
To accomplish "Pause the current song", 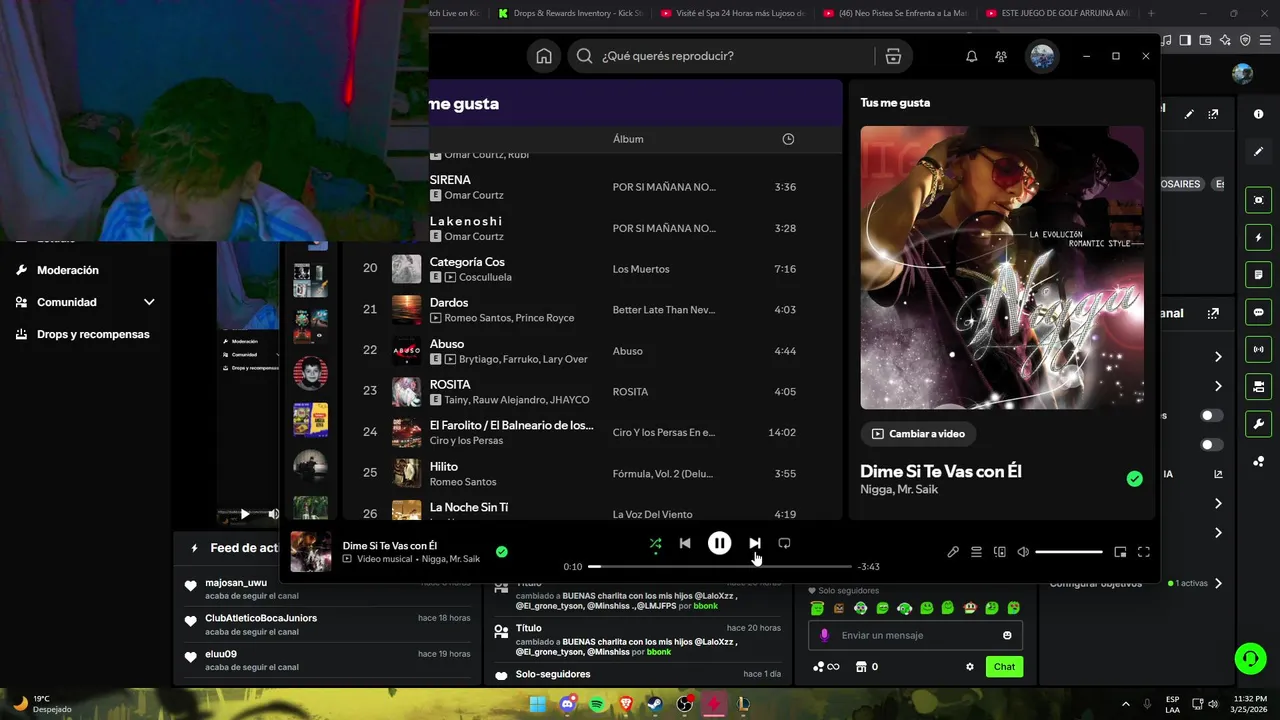I will 719,543.
